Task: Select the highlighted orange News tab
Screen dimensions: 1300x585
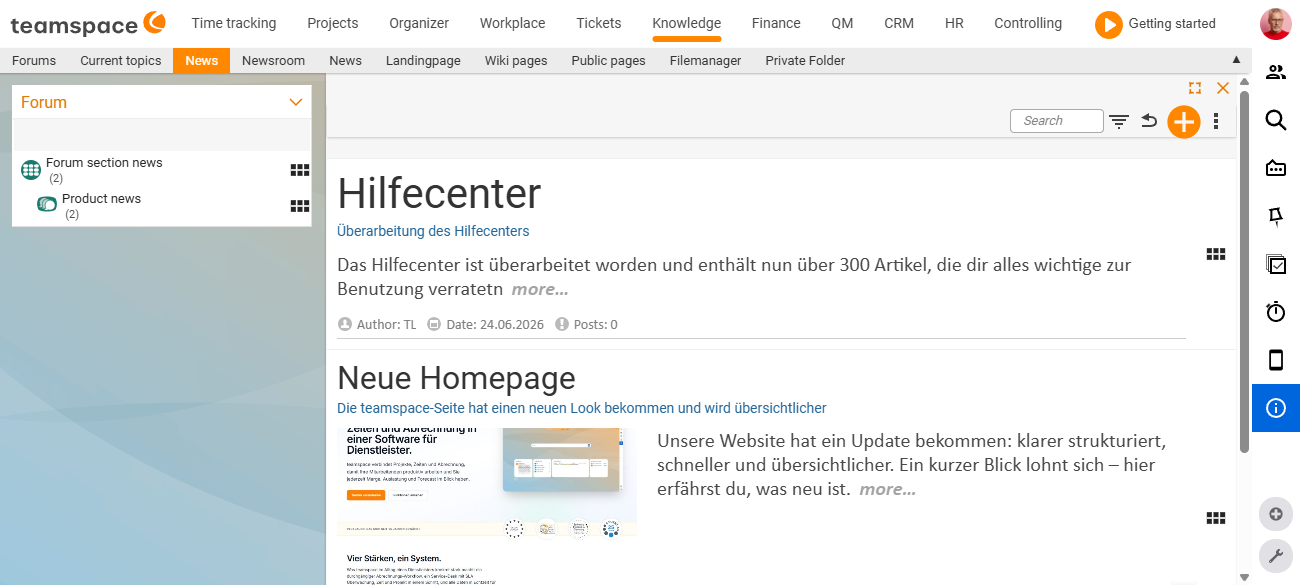Action: (x=201, y=60)
